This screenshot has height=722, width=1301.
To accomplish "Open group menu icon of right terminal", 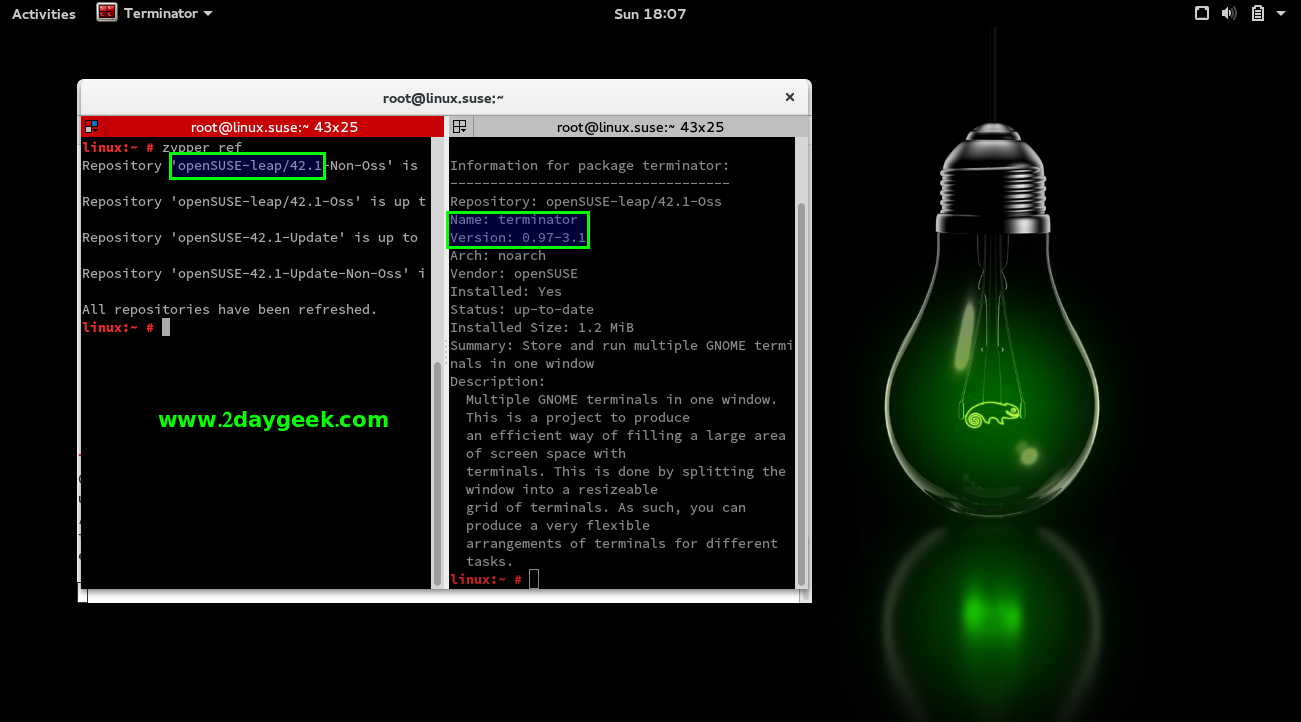I will click(460, 127).
